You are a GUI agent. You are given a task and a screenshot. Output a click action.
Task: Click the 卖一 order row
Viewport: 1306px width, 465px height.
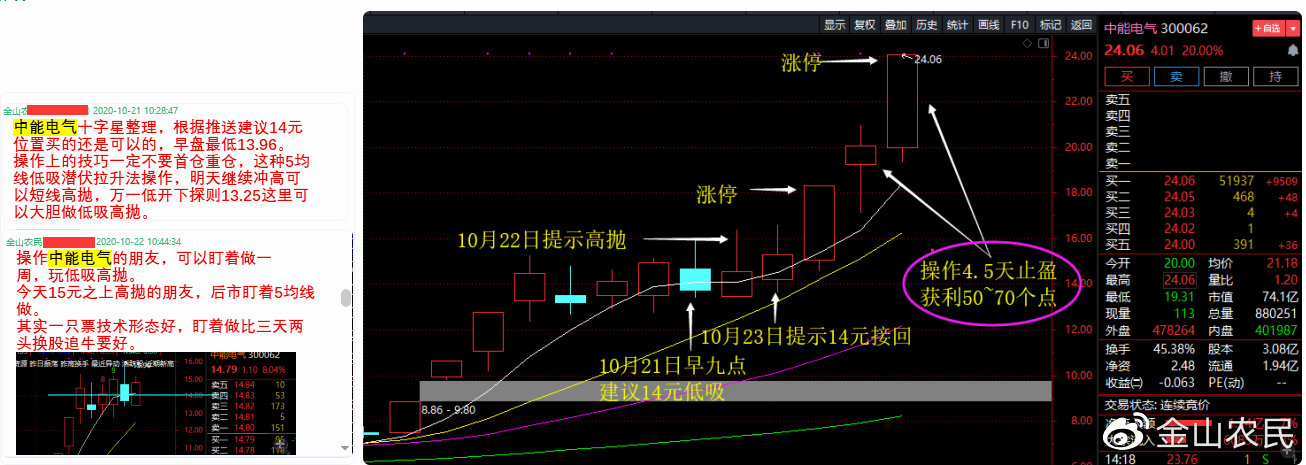click(x=1202, y=163)
